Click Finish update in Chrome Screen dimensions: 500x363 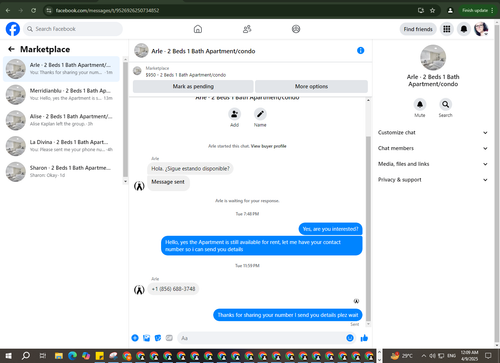coord(477,10)
